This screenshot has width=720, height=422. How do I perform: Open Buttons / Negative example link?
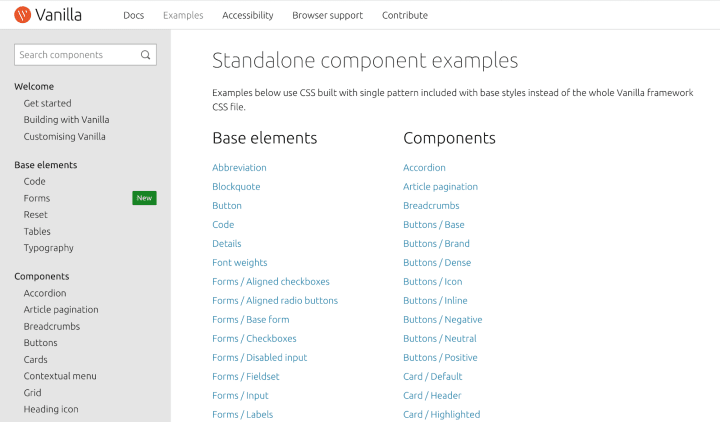click(x=443, y=320)
